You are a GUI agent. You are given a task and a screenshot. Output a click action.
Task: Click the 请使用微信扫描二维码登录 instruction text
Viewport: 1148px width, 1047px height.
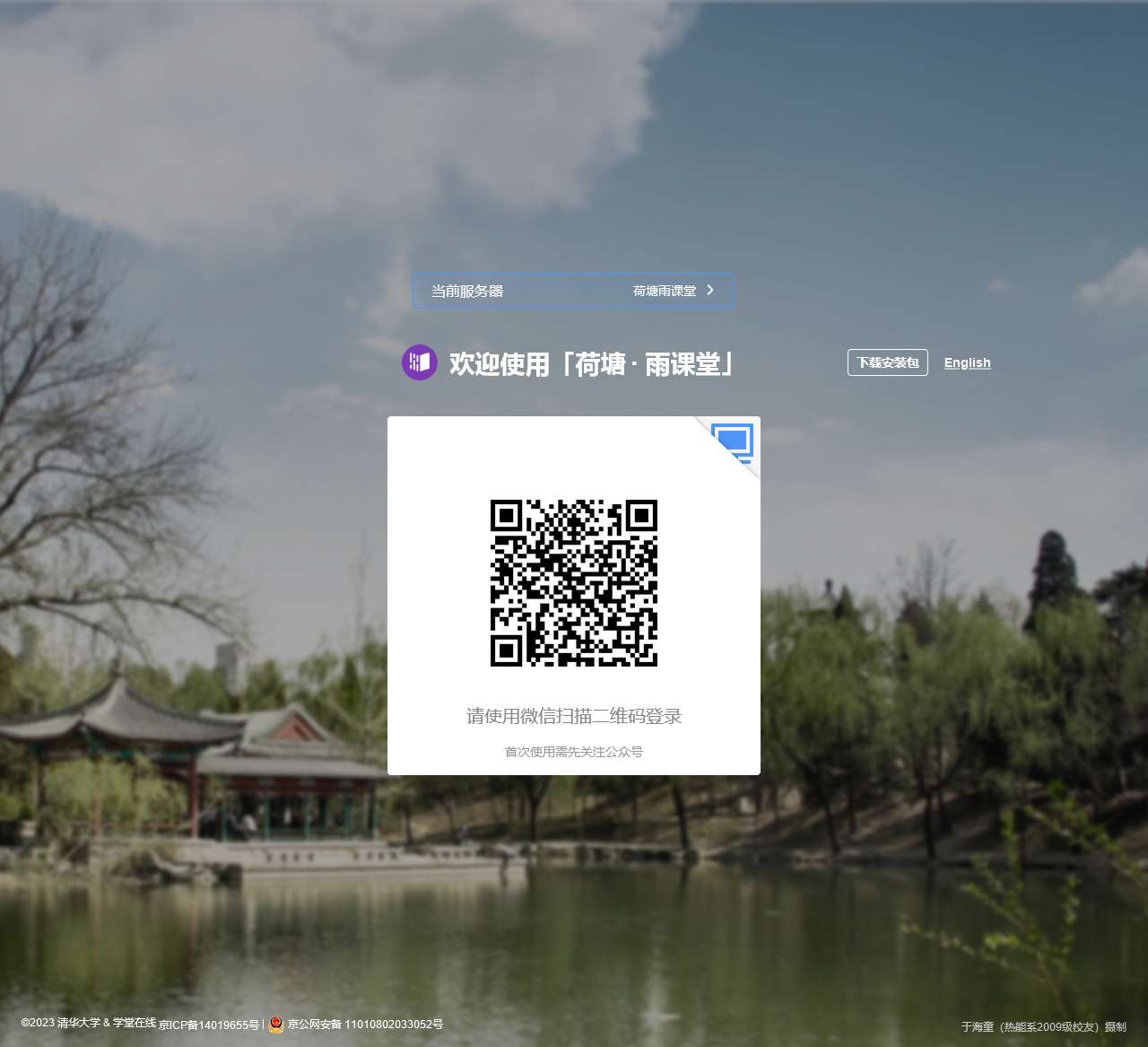(574, 716)
